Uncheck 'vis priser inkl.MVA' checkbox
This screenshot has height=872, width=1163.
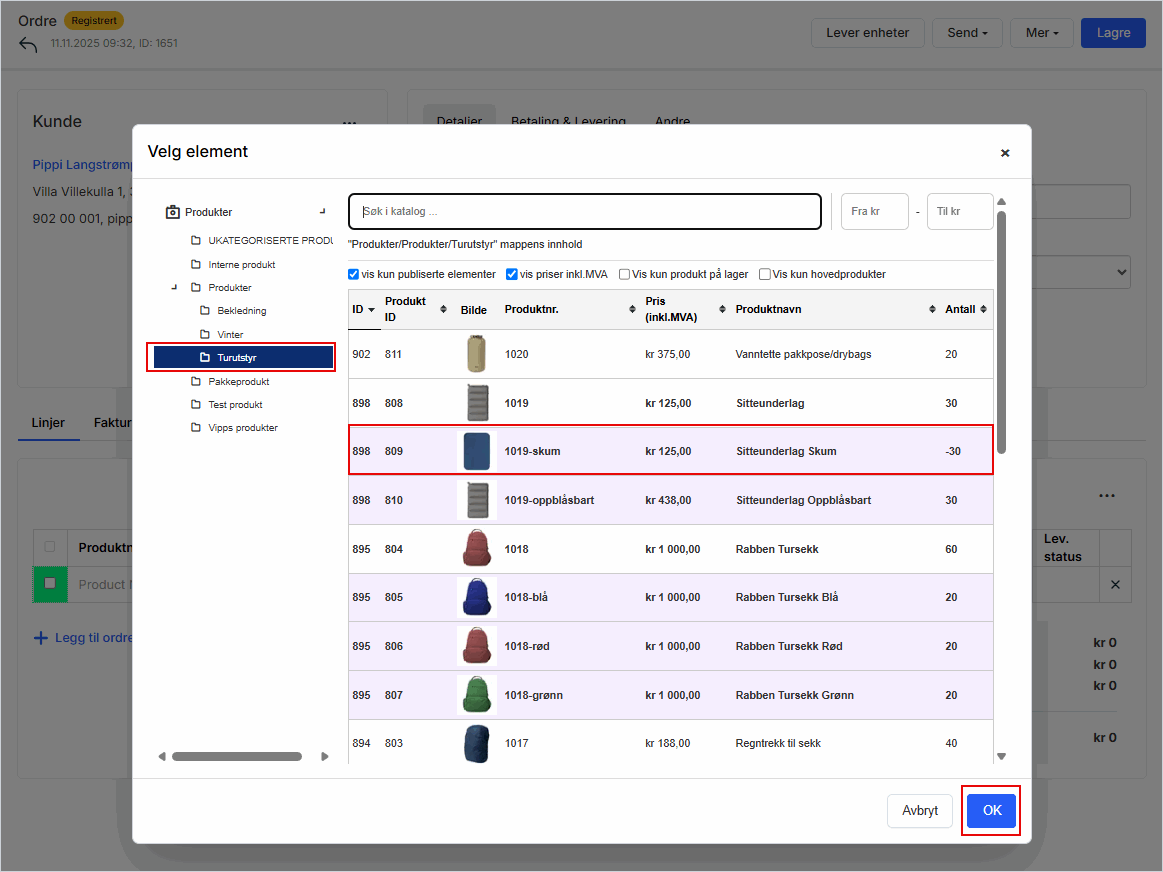tap(512, 274)
